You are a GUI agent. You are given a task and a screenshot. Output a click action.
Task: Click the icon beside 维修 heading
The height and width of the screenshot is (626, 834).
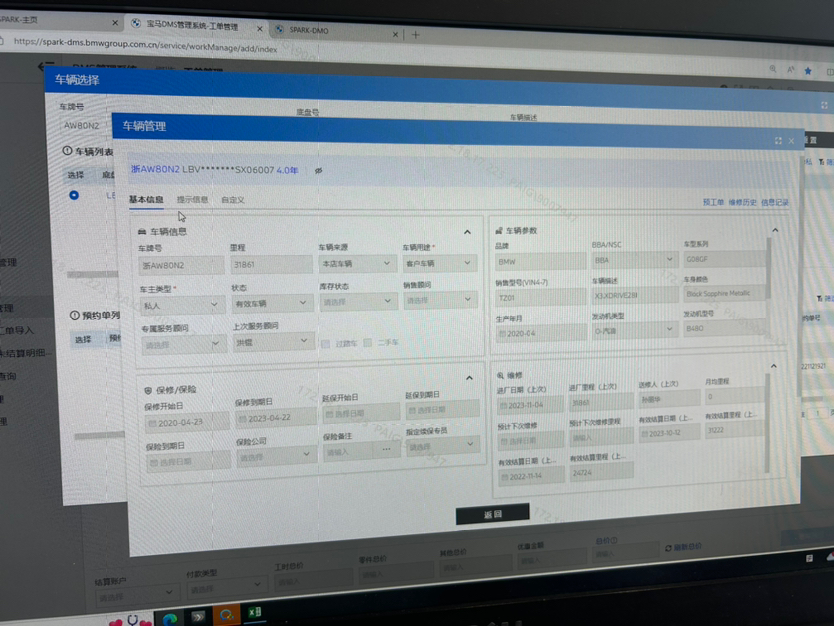[x=500, y=375]
